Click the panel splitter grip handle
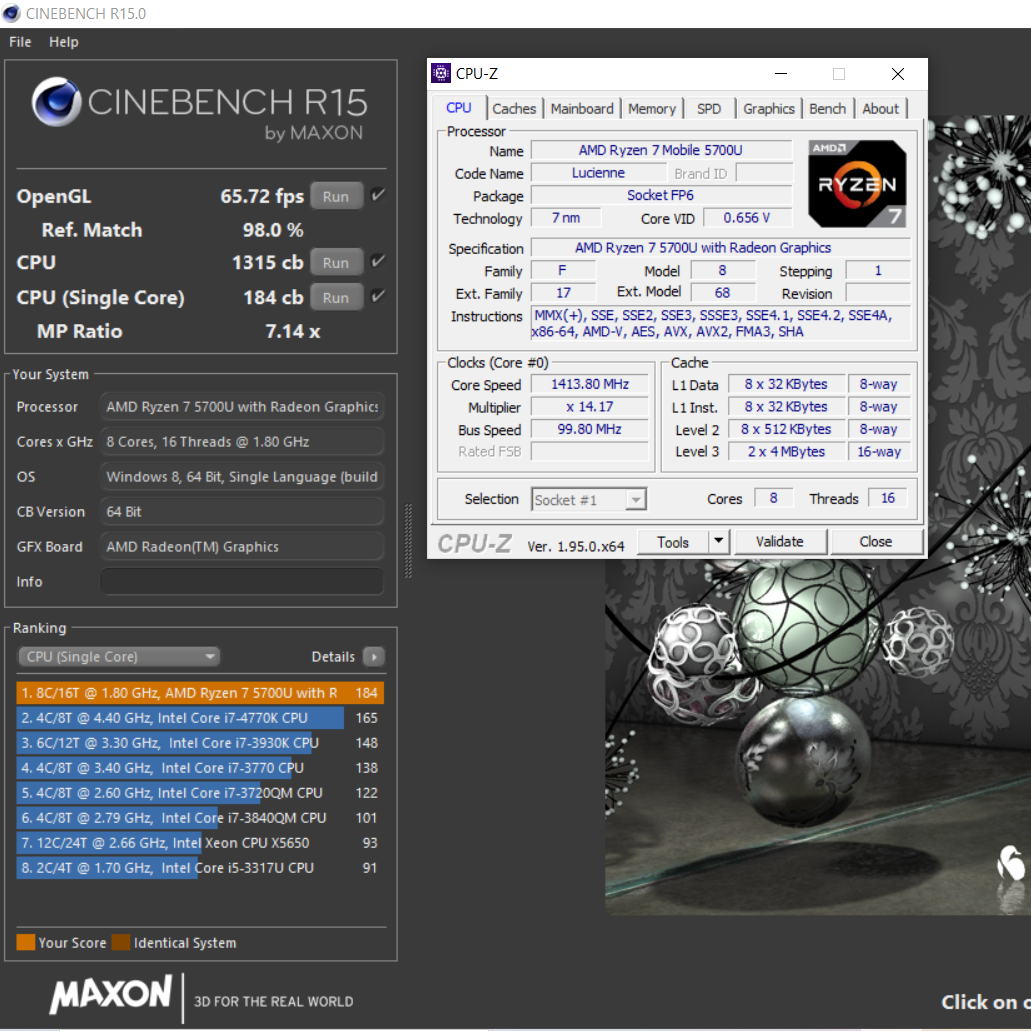The image size is (1031, 1031). [408, 540]
